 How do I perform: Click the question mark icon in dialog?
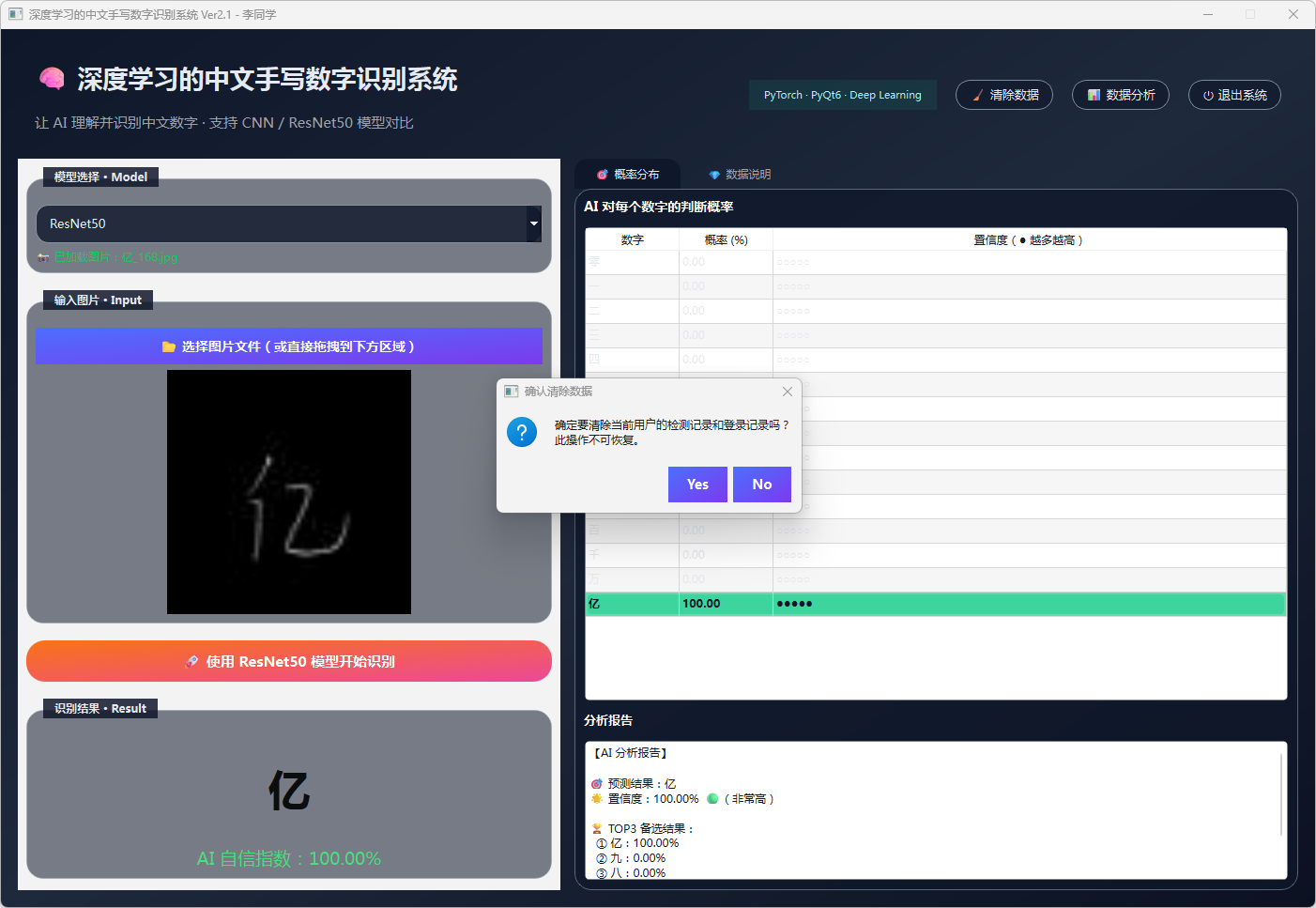click(x=522, y=432)
